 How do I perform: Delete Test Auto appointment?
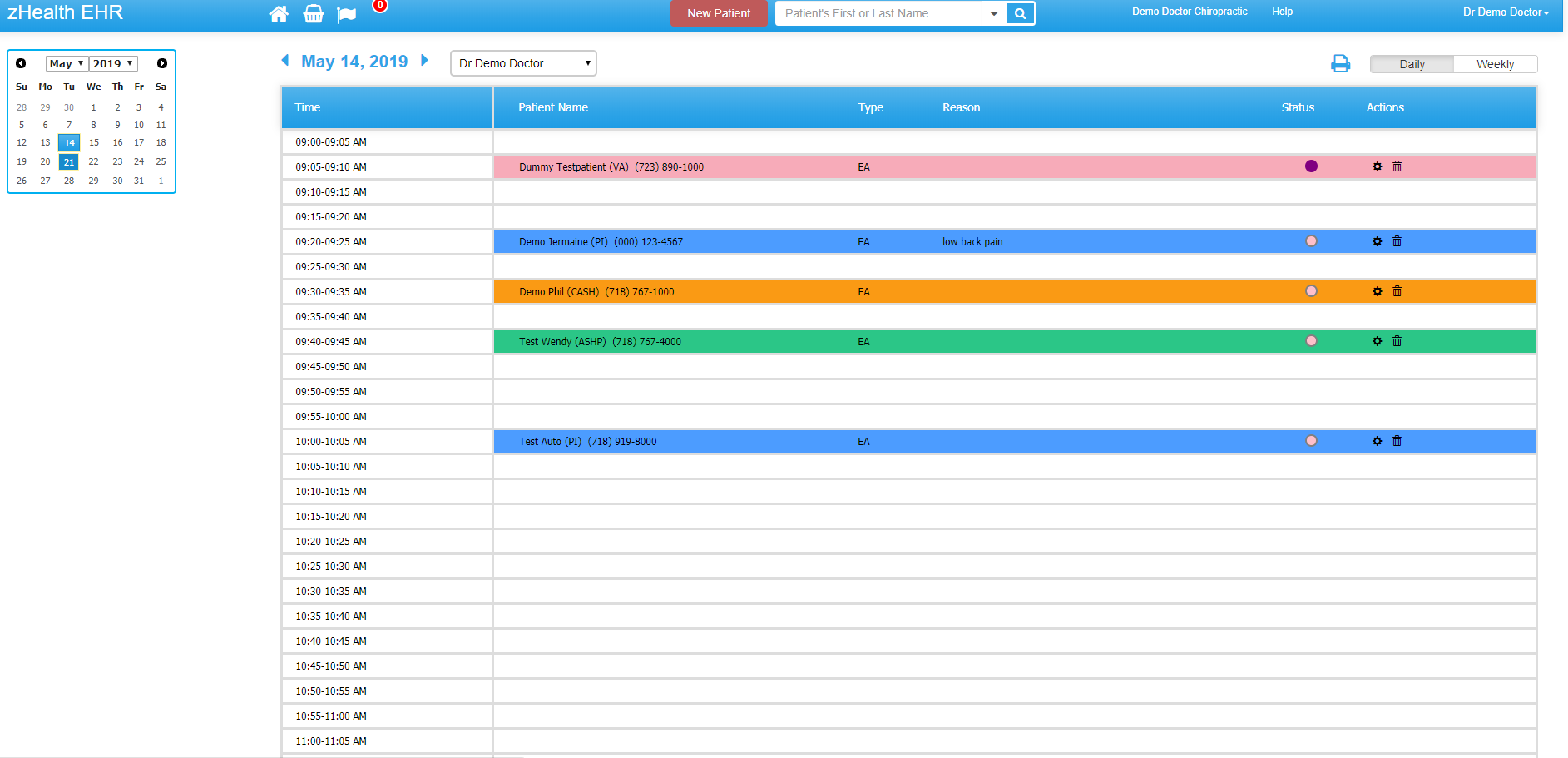pyautogui.click(x=1397, y=441)
